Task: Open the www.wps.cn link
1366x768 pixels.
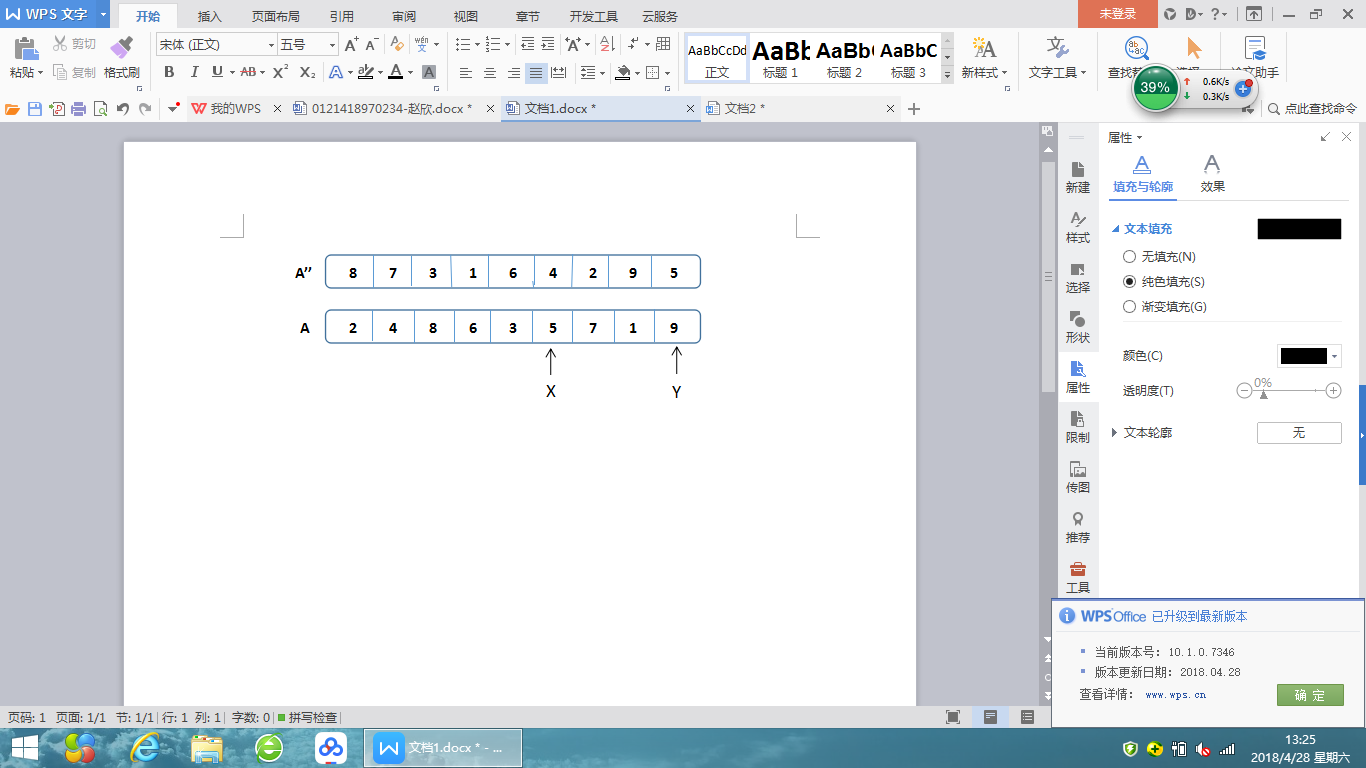Action: pos(1175,694)
